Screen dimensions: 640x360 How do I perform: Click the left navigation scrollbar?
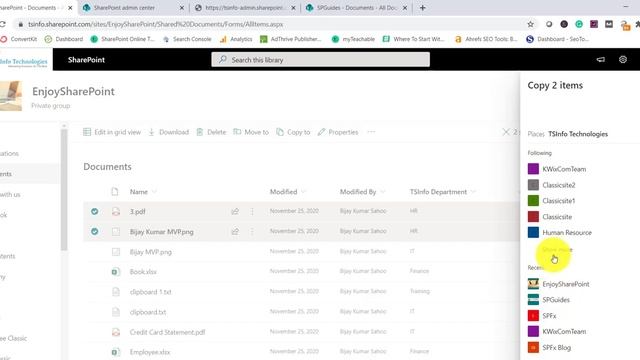click(64, 189)
